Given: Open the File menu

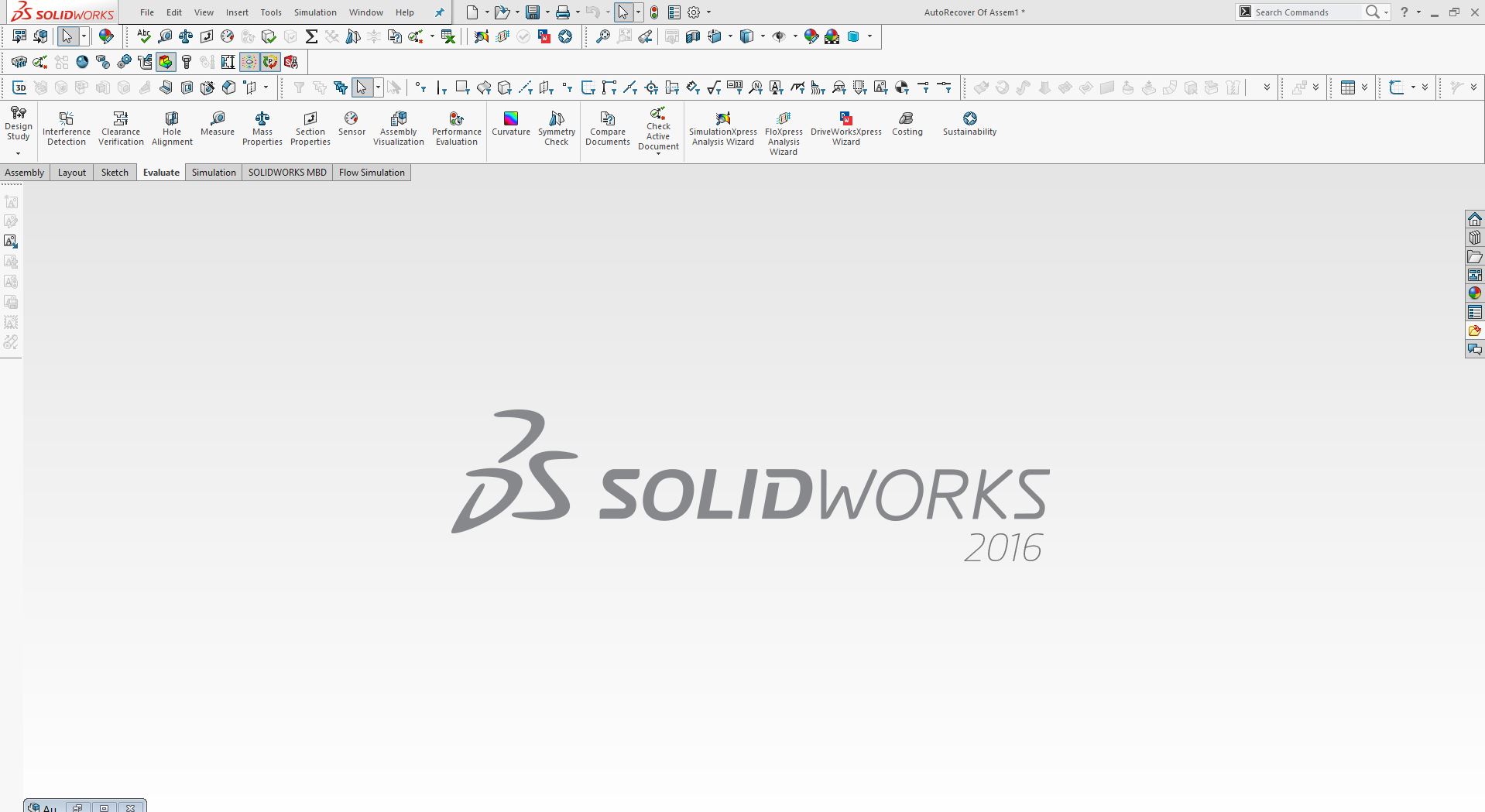Looking at the screenshot, I should [147, 12].
